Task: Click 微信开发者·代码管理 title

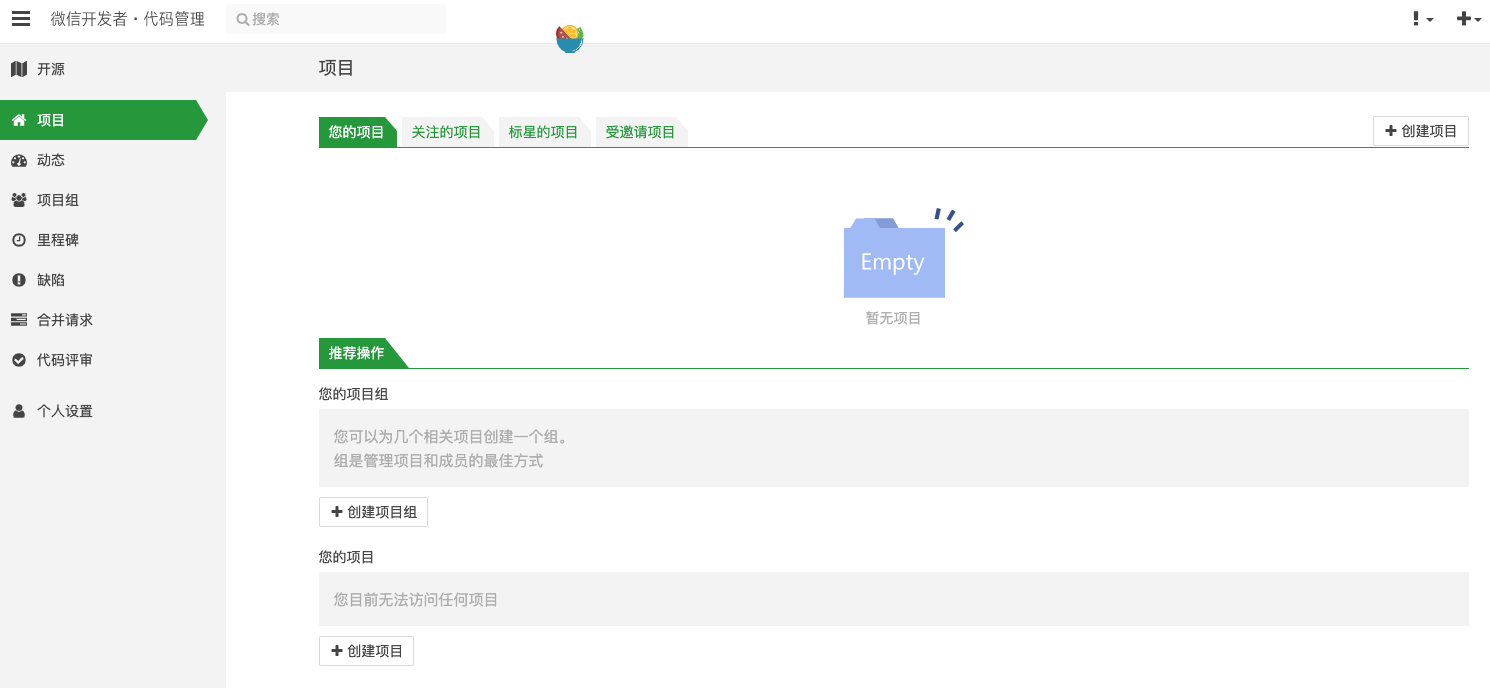Action: tap(128, 19)
